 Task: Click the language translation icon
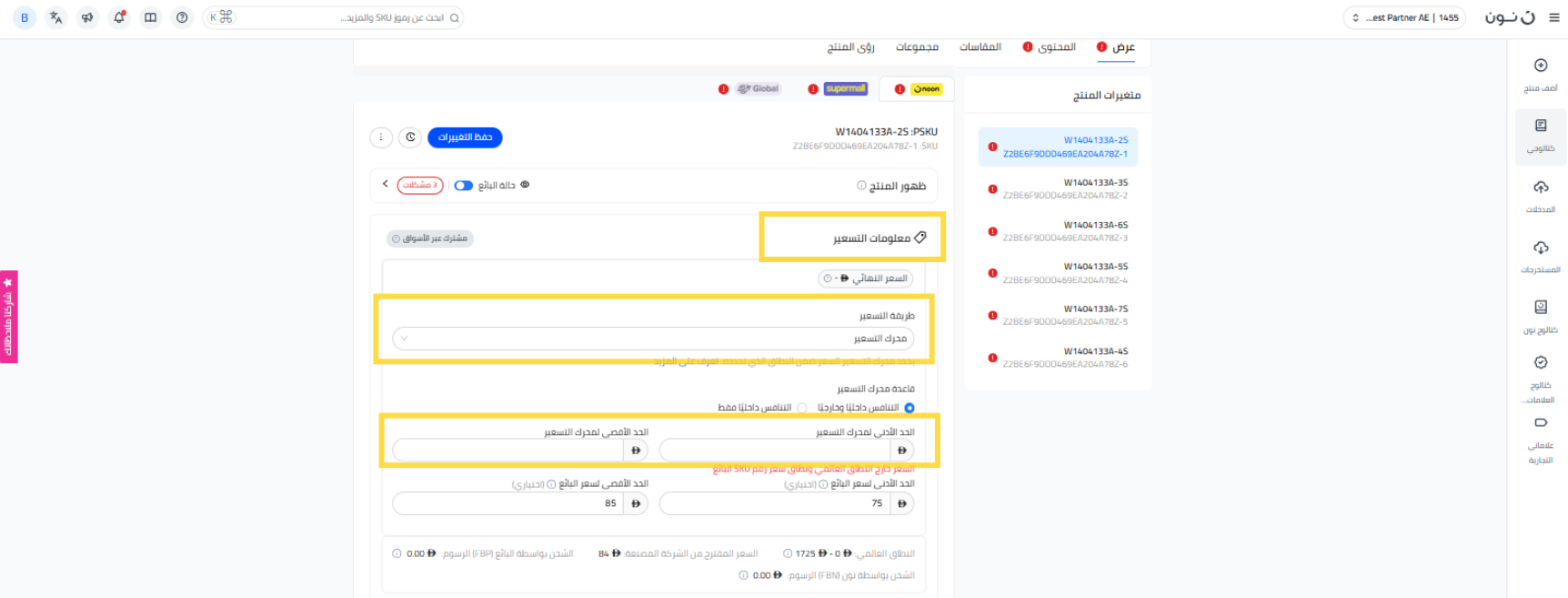pos(56,17)
